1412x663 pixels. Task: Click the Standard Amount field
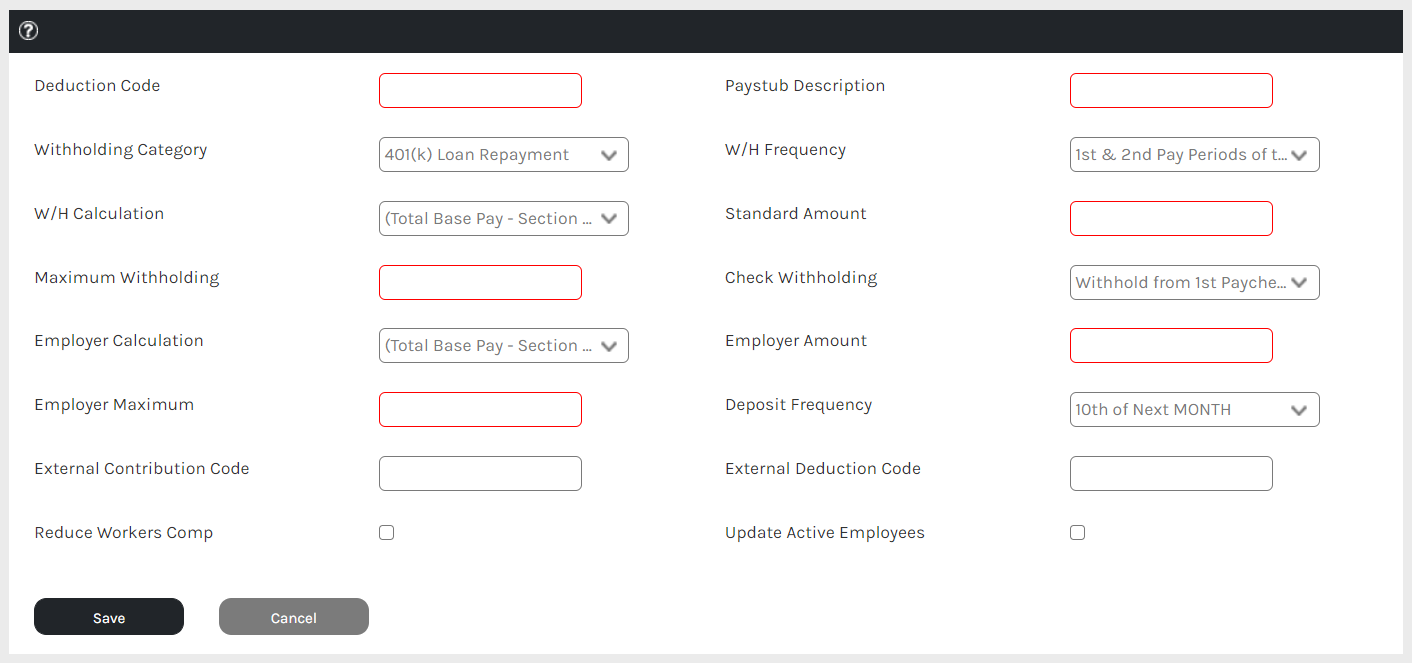[x=1171, y=218]
